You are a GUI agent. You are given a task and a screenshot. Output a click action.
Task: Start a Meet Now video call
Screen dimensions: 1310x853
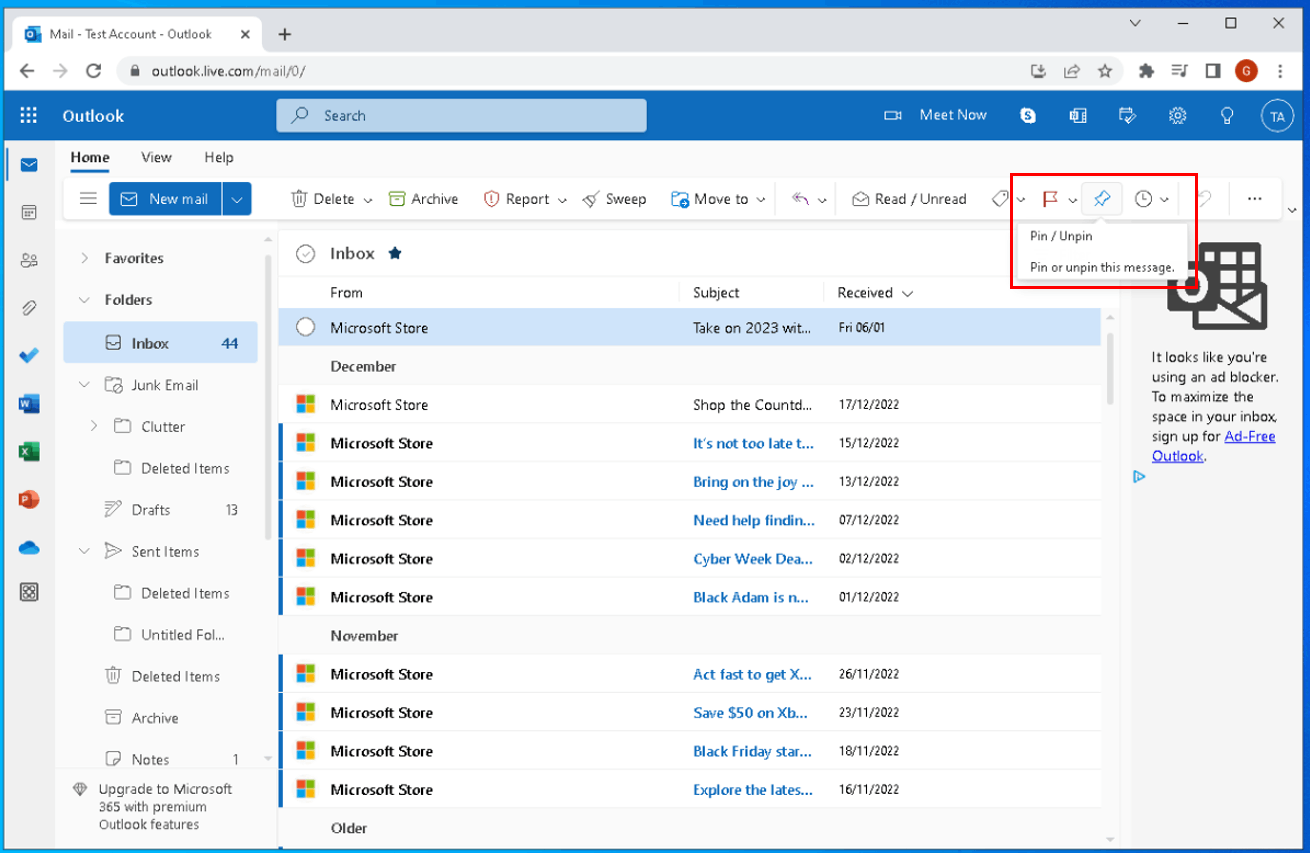(x=936, y=115)
